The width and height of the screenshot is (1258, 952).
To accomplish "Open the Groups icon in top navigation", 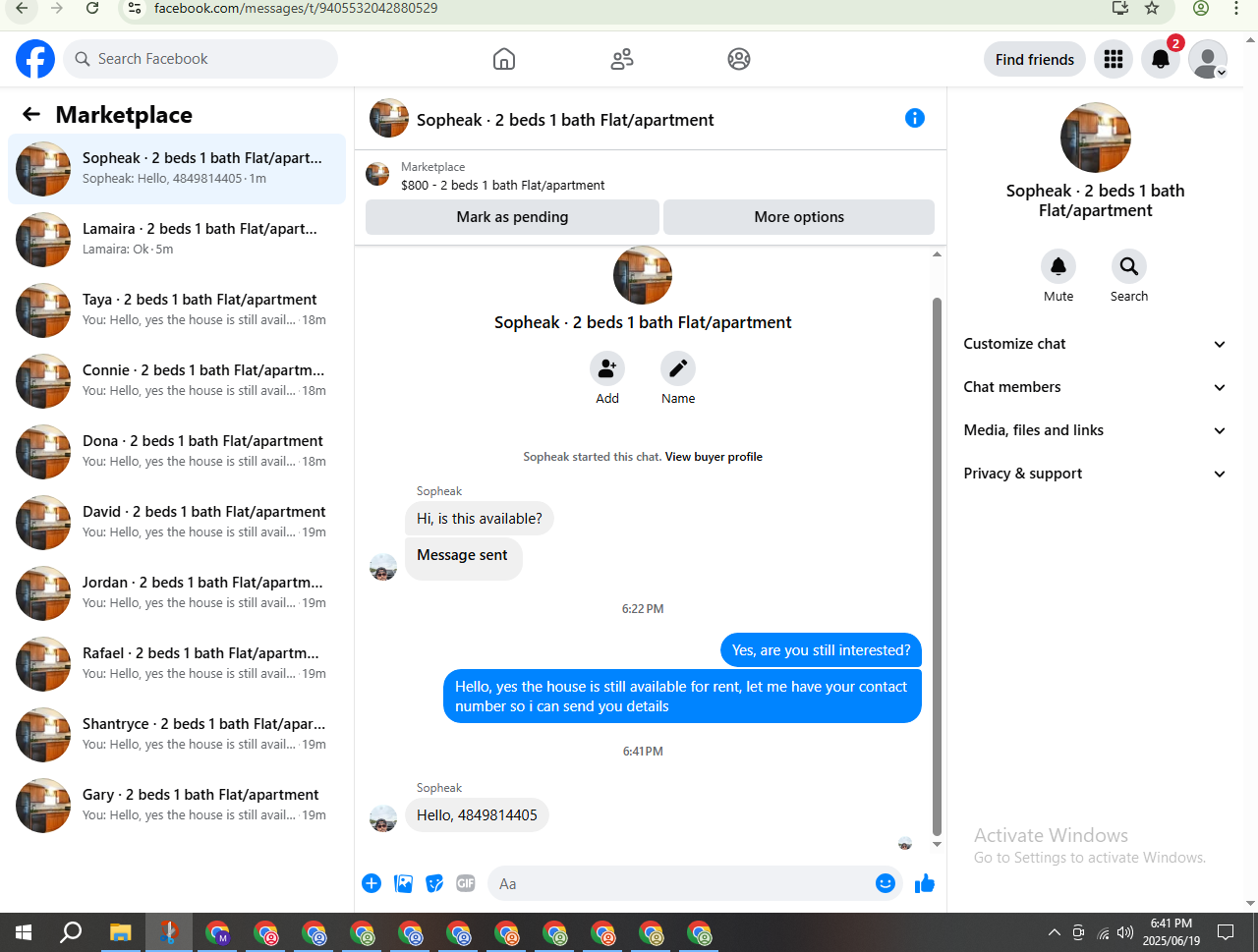I will point(739,59).
